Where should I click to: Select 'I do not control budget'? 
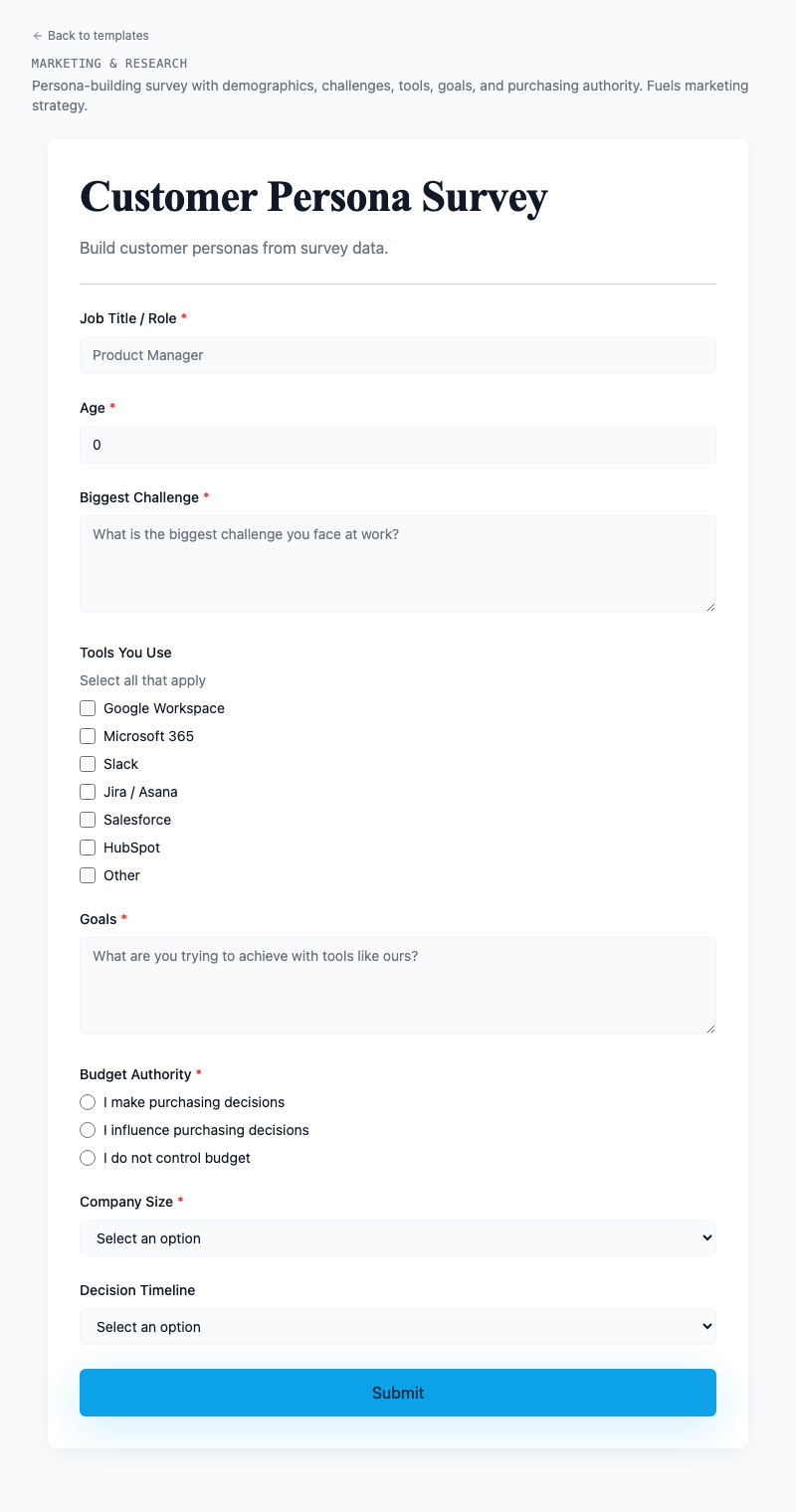coord(88,1158)
